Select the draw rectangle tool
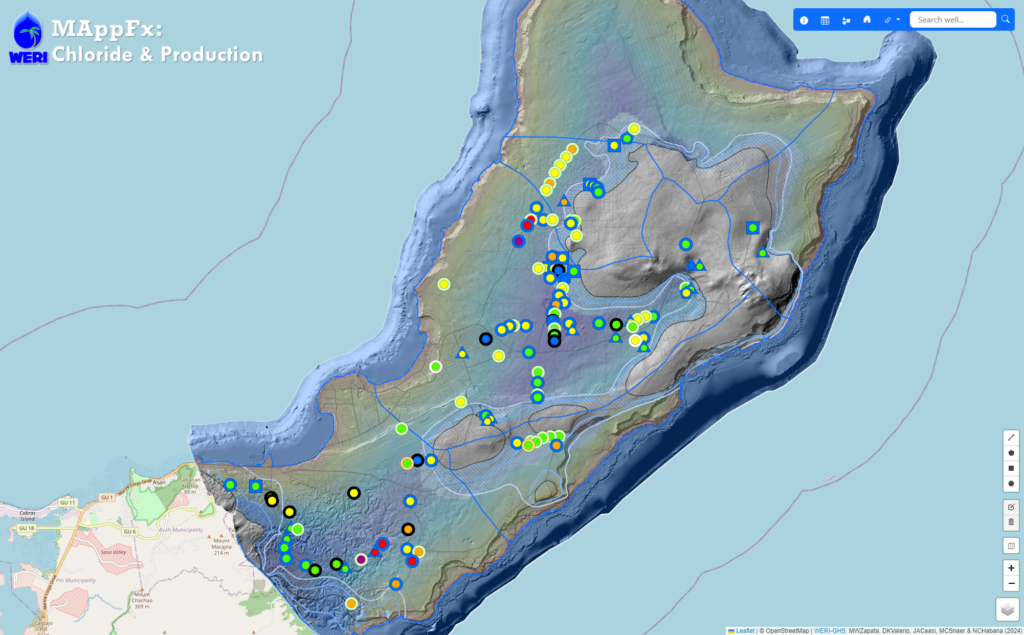The width and height of the screenshot is (1024, 635). coord(1011,468)
